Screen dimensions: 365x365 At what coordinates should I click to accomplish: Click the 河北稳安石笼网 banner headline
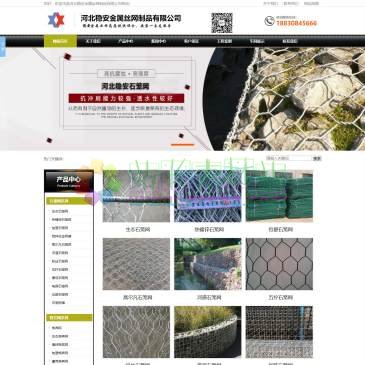[125, 86]
